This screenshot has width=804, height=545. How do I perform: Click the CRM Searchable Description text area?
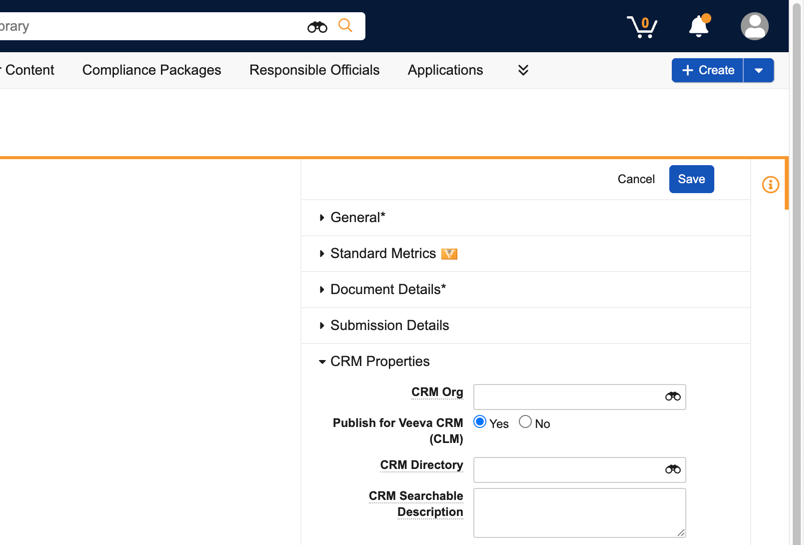[579, 512]
